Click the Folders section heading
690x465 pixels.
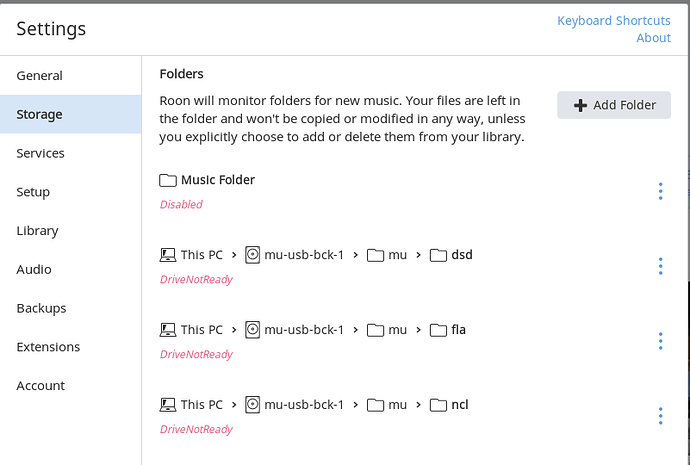pos(181,74)
